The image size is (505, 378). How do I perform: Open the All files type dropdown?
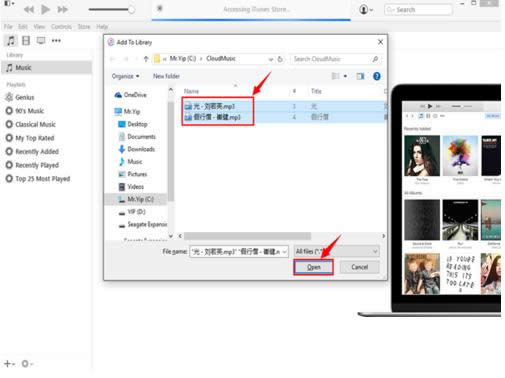point(337,251)
